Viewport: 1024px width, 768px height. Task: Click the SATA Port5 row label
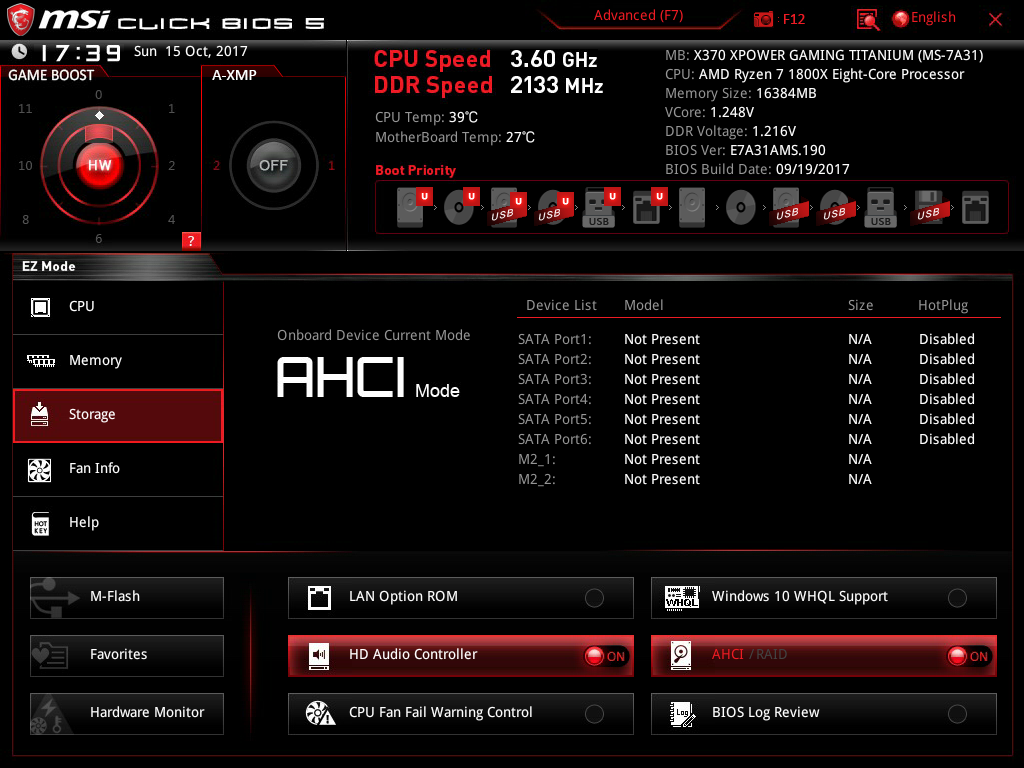point(554,419)
